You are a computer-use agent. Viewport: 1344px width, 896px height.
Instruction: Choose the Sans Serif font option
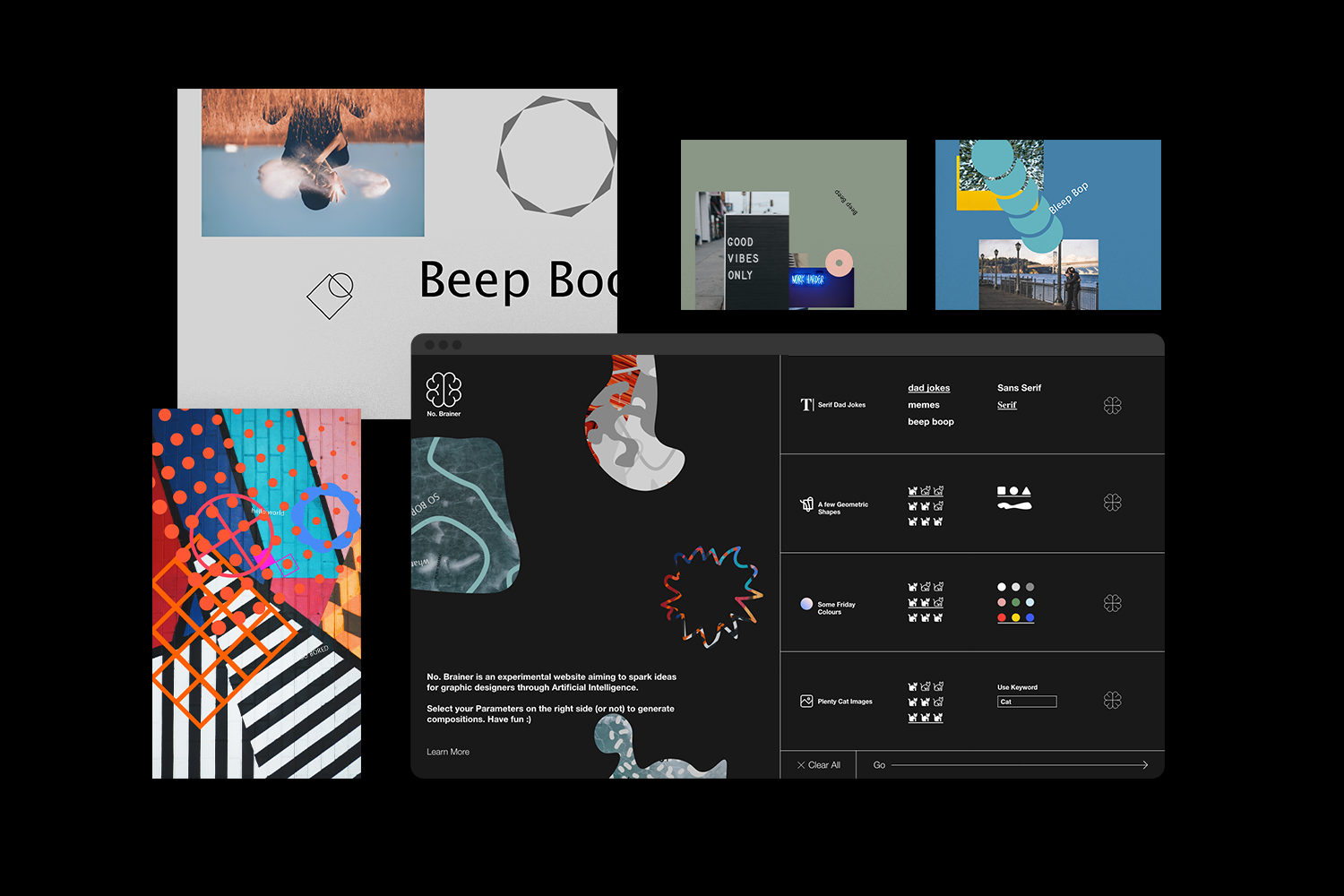(x=1019, y=388)
